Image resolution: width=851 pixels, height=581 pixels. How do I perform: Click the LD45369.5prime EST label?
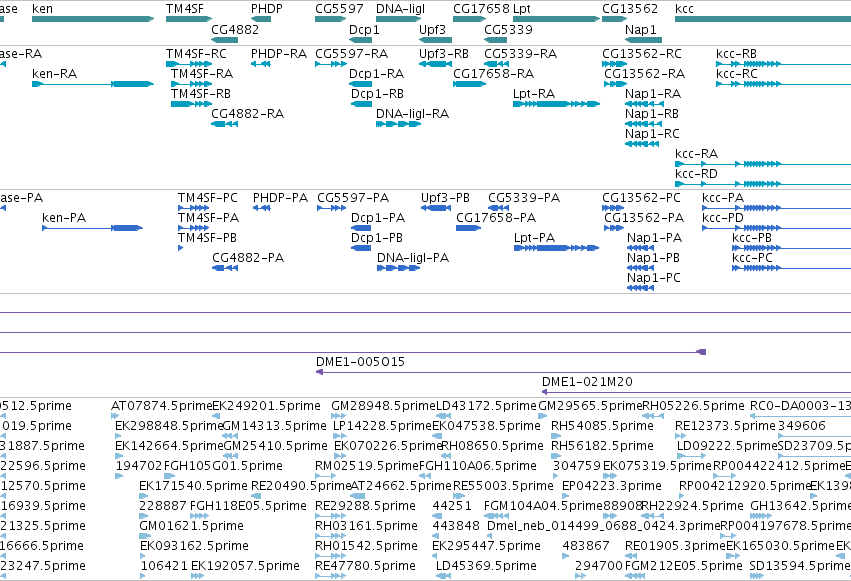[x=486, y=566]
